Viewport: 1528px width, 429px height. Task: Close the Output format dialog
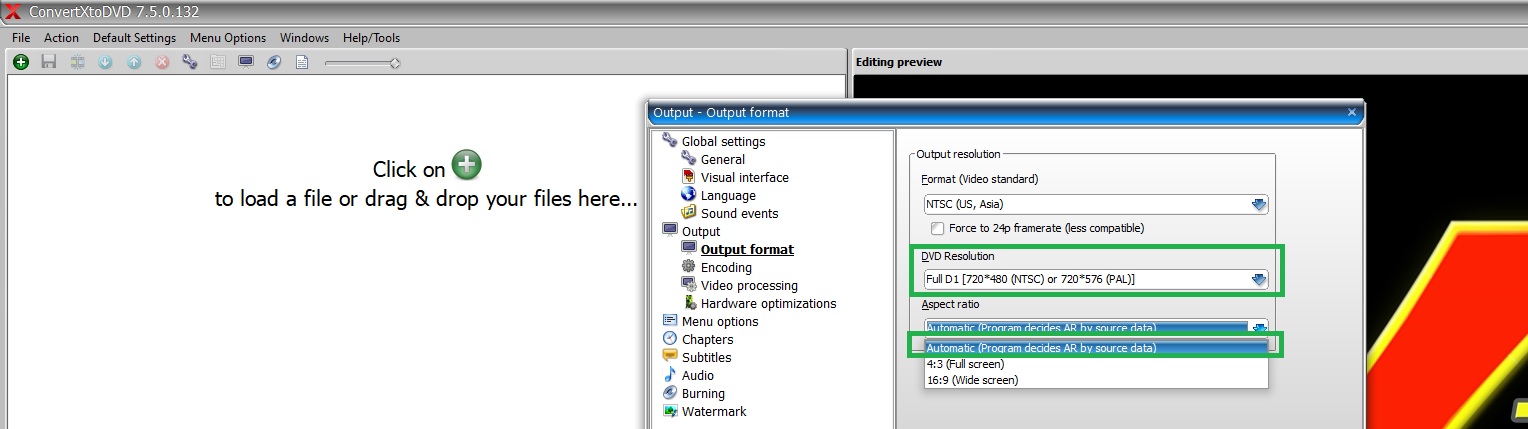1352,113
